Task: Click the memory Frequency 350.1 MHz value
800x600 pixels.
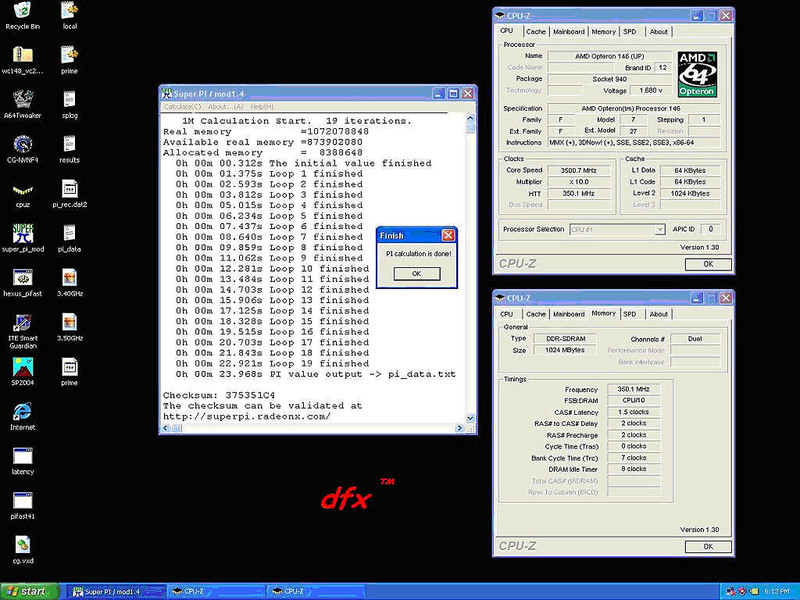Action: (x=633, y=389)
